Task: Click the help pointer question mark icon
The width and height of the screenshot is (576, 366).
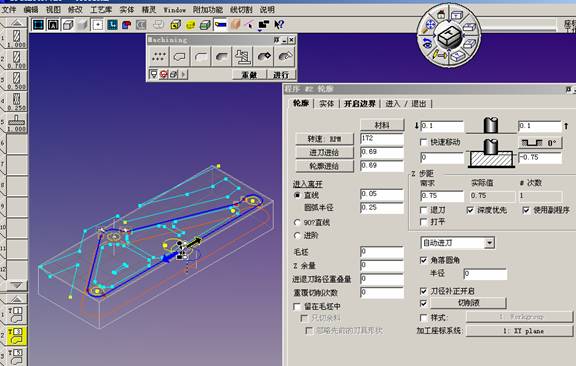Action: point(279,25)
